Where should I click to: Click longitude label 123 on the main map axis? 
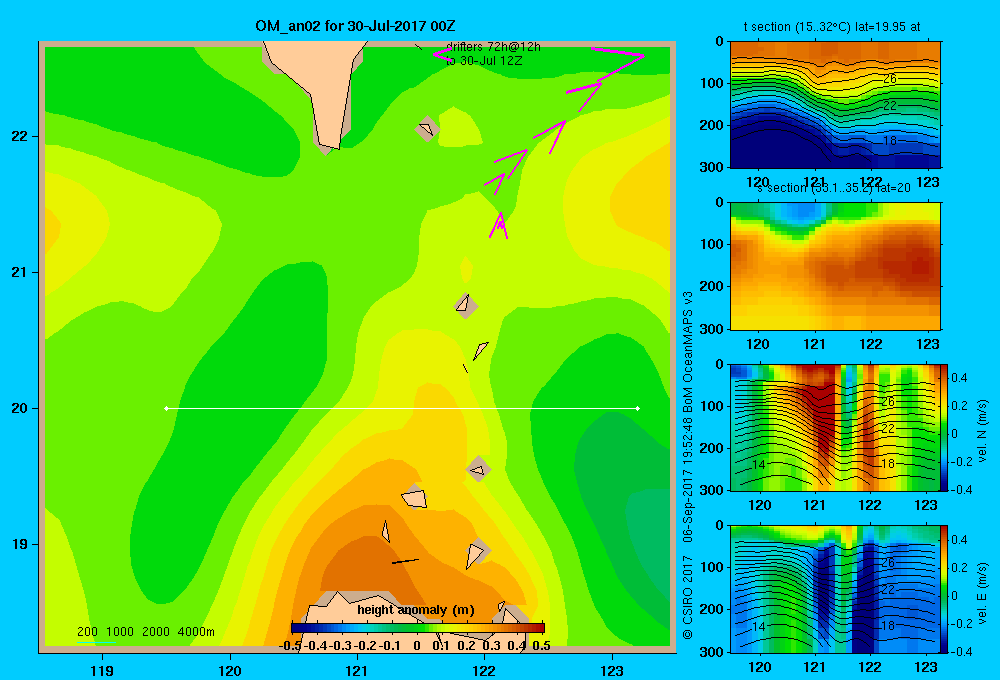pos(612,670)
